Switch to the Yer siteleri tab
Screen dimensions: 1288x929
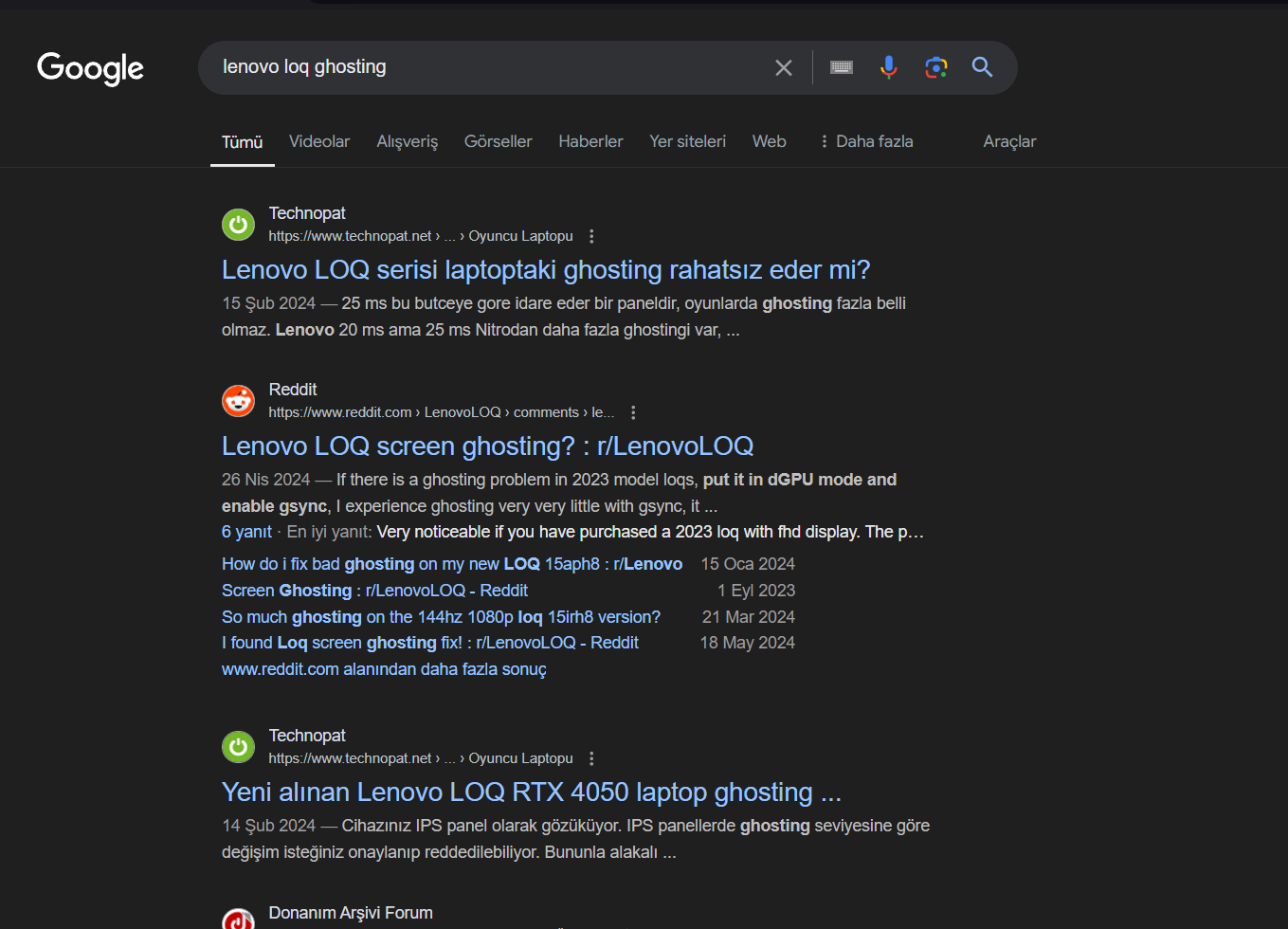point(688,141)
